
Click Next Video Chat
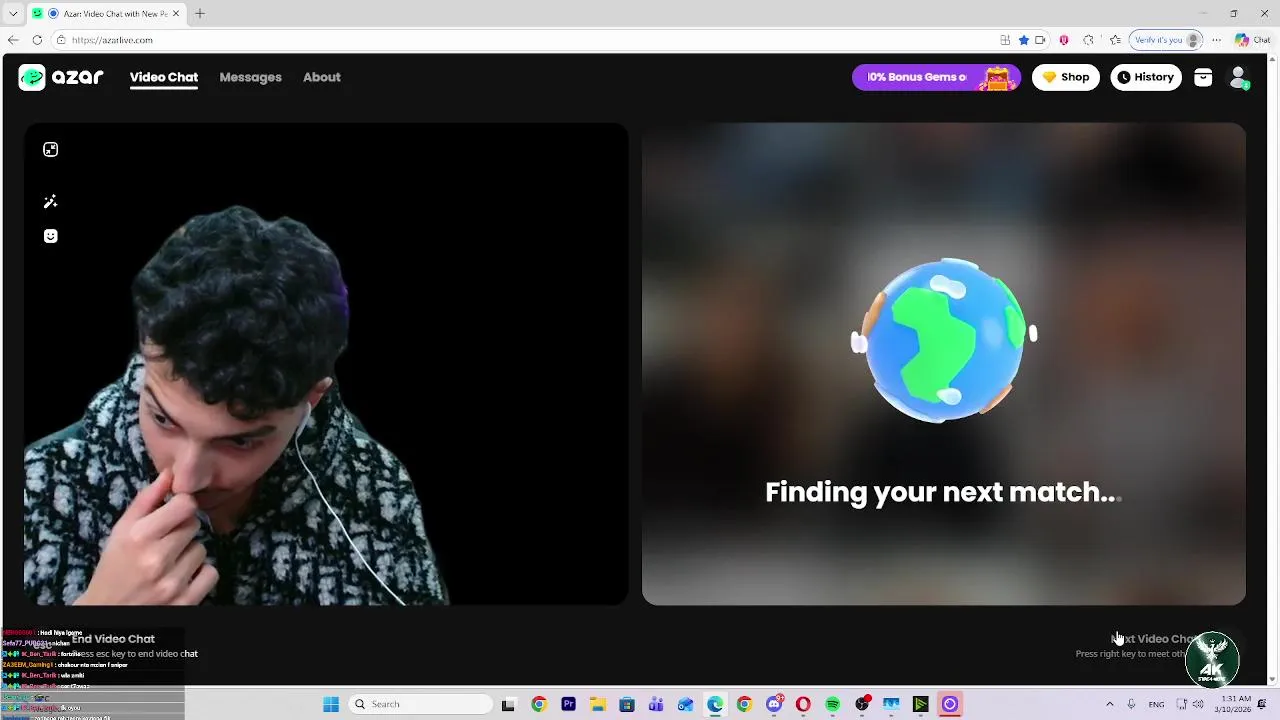[1155, 639]
